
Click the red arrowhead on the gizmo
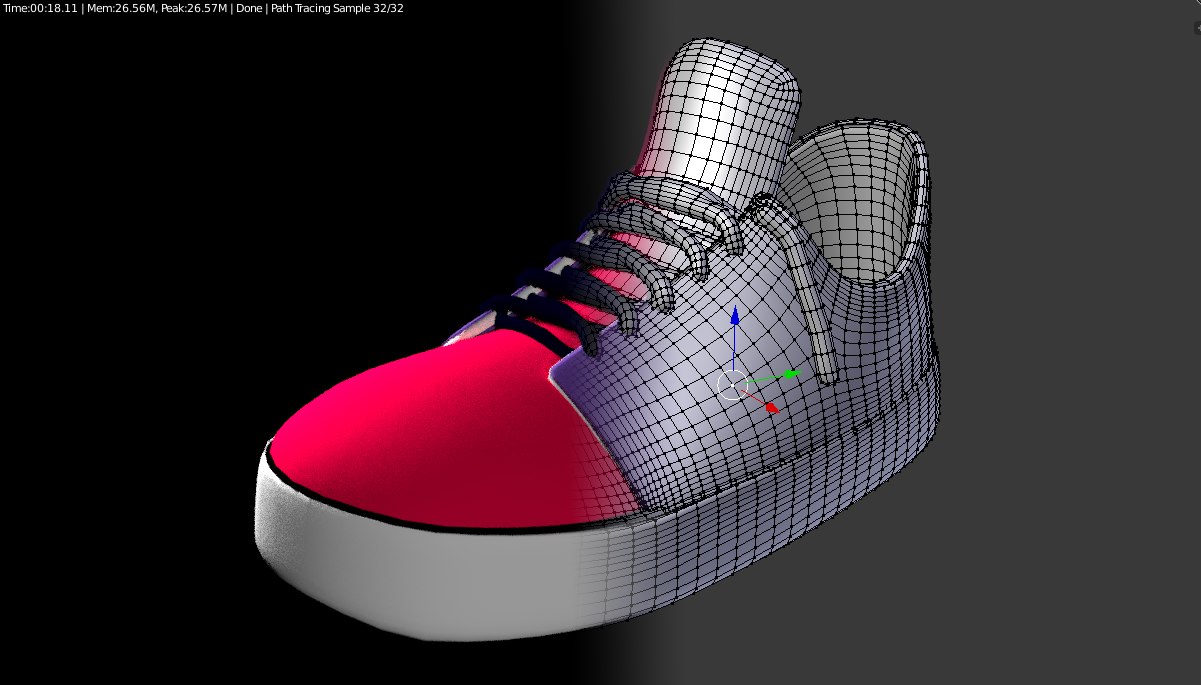[770, 407]
